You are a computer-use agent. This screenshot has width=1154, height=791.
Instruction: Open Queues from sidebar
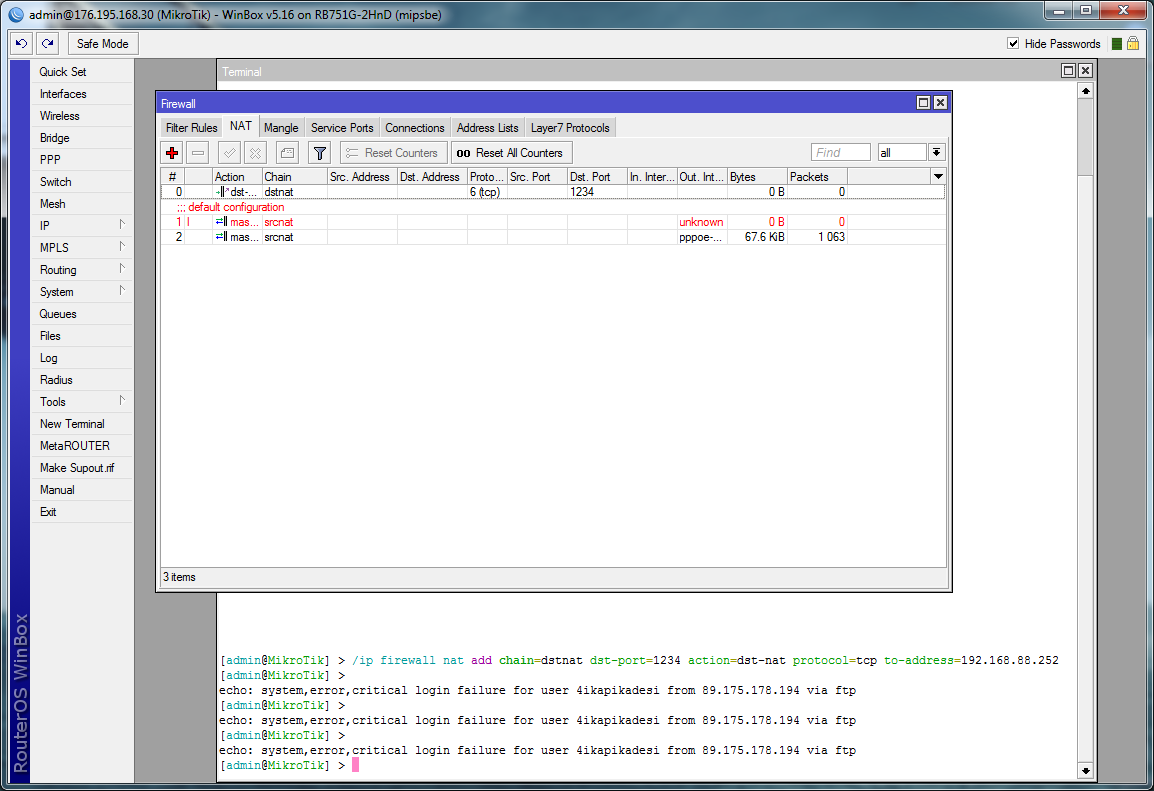(x=82, y=313)
